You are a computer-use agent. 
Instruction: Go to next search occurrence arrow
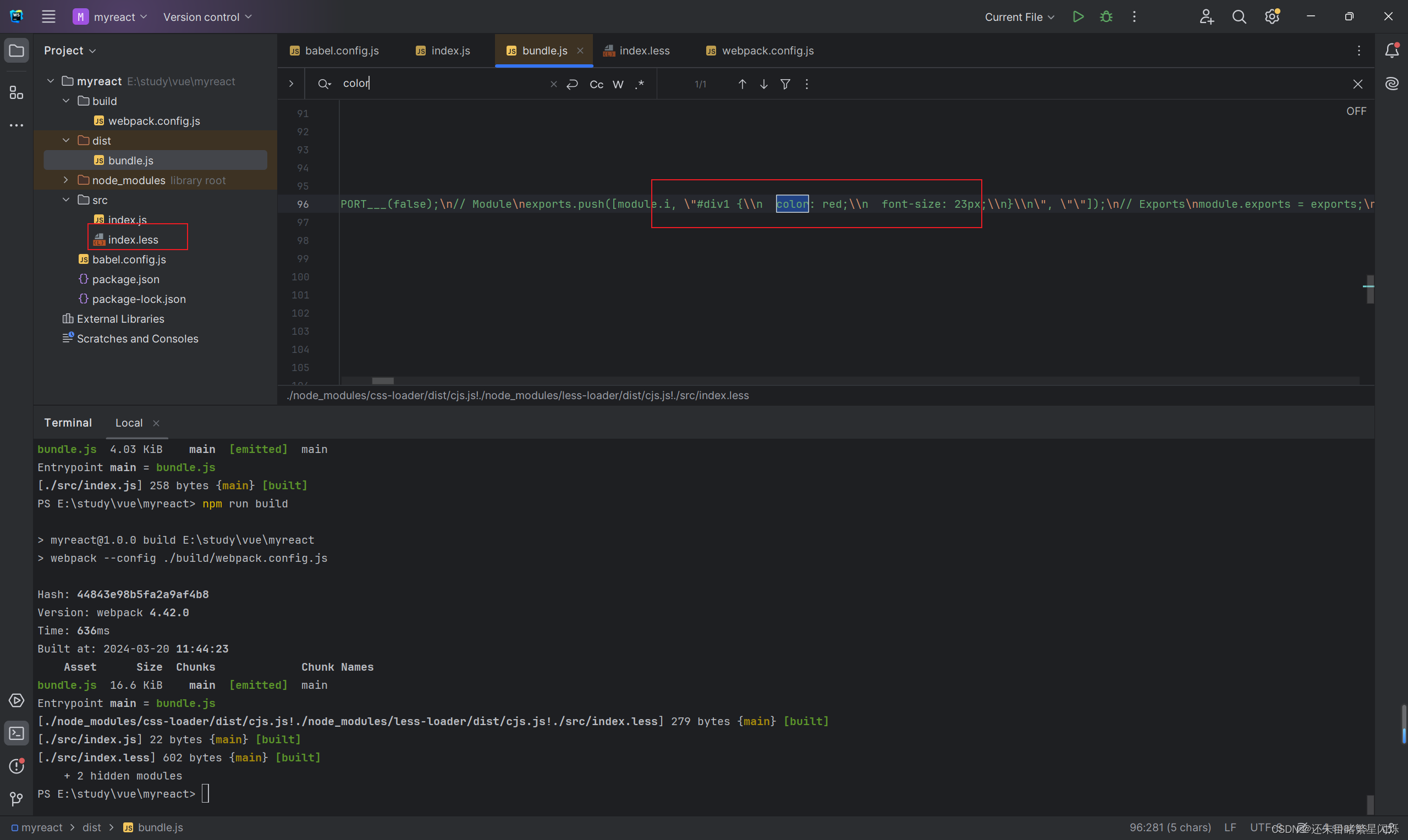tap(763, 84)
